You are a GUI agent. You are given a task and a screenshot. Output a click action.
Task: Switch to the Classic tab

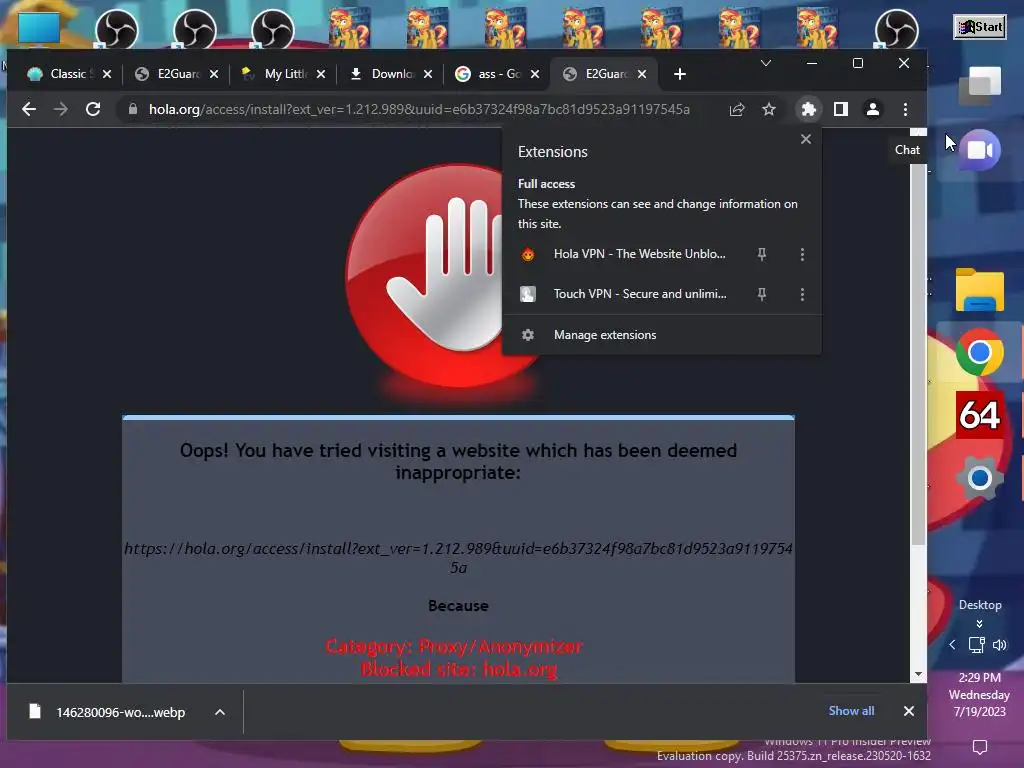pos(59,74)
